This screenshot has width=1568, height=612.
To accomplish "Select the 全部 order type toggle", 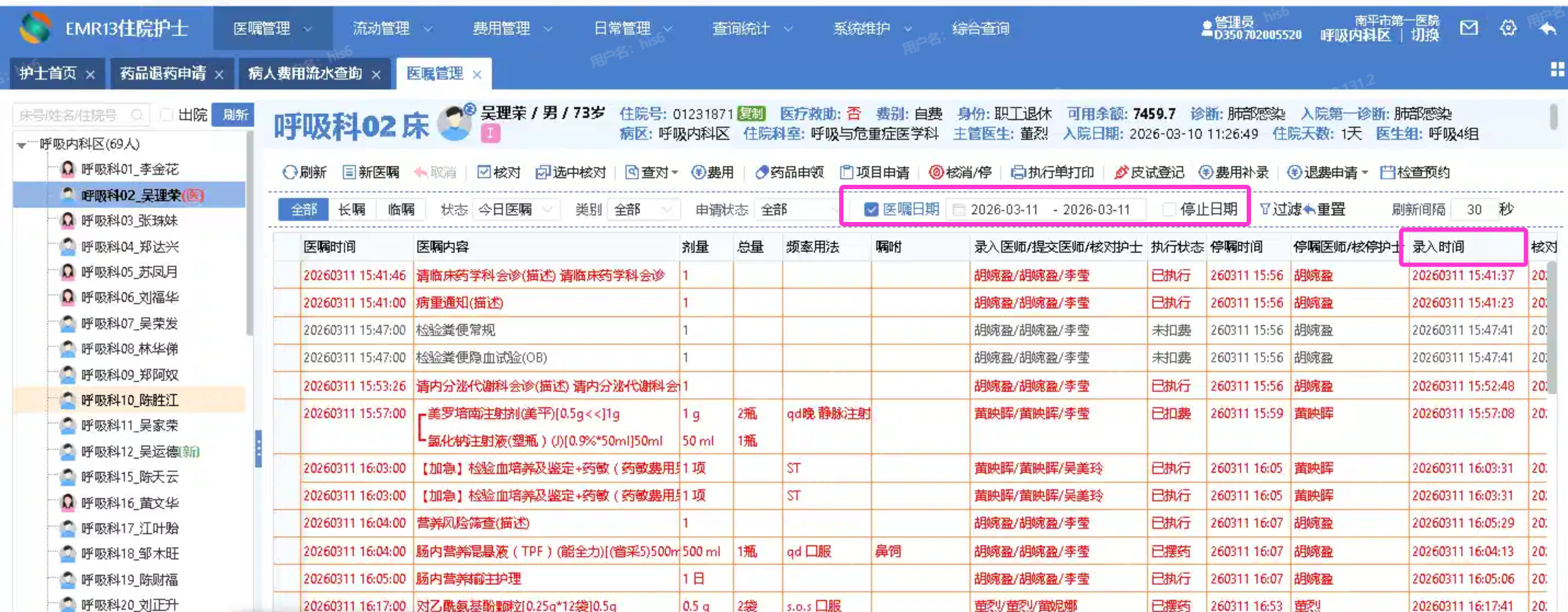I will pyautogui.click(x=304, y=210).
